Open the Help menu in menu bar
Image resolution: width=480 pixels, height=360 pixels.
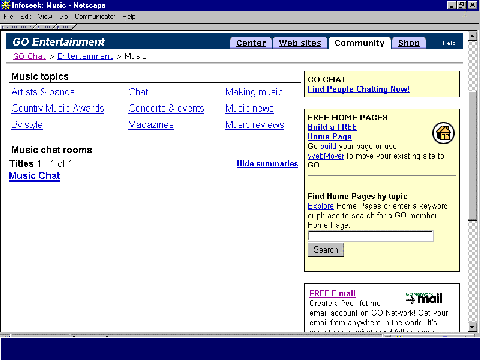pyautogui.click(x=129, y=16)
